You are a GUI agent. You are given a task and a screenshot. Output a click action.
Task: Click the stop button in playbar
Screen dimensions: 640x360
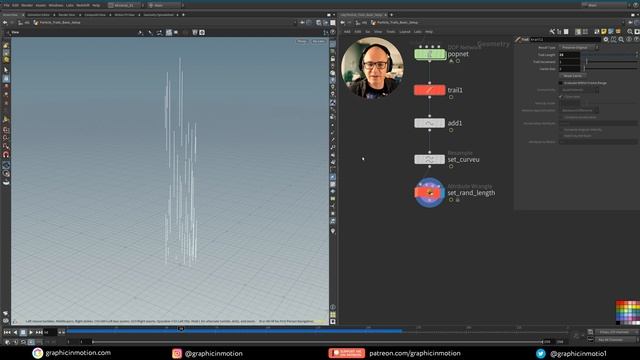(x=23, y=332)
